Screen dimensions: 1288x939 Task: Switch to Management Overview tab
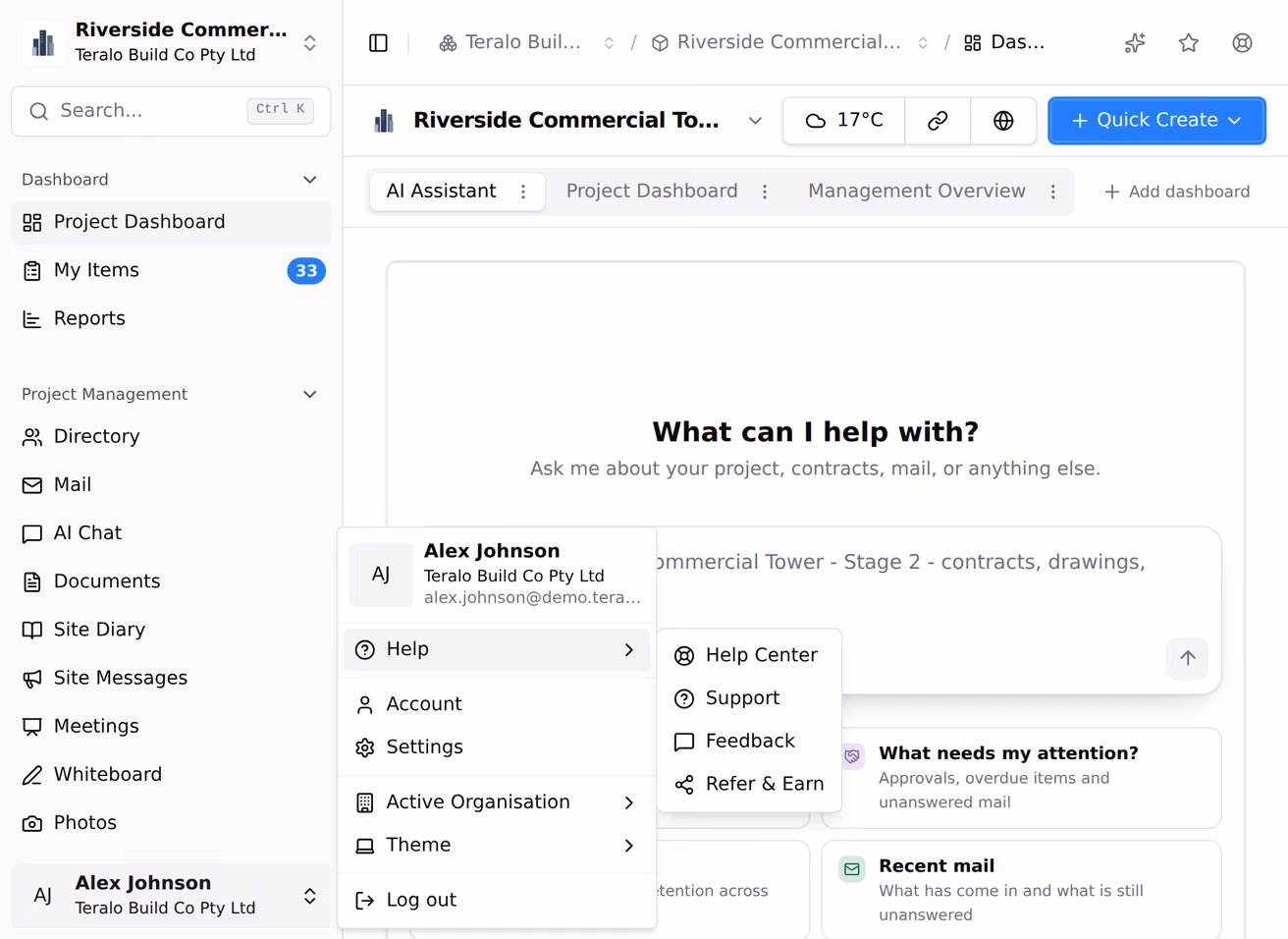click(916, 192)
